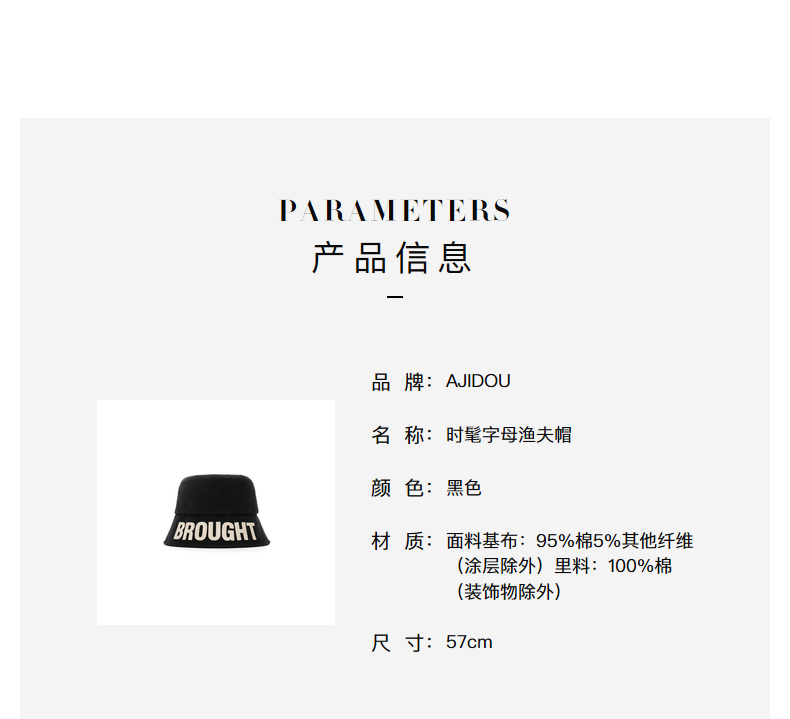The width and height of the screenshot is (790, 719).
Task: Click the 产品信息 title text
Action: 391,257
